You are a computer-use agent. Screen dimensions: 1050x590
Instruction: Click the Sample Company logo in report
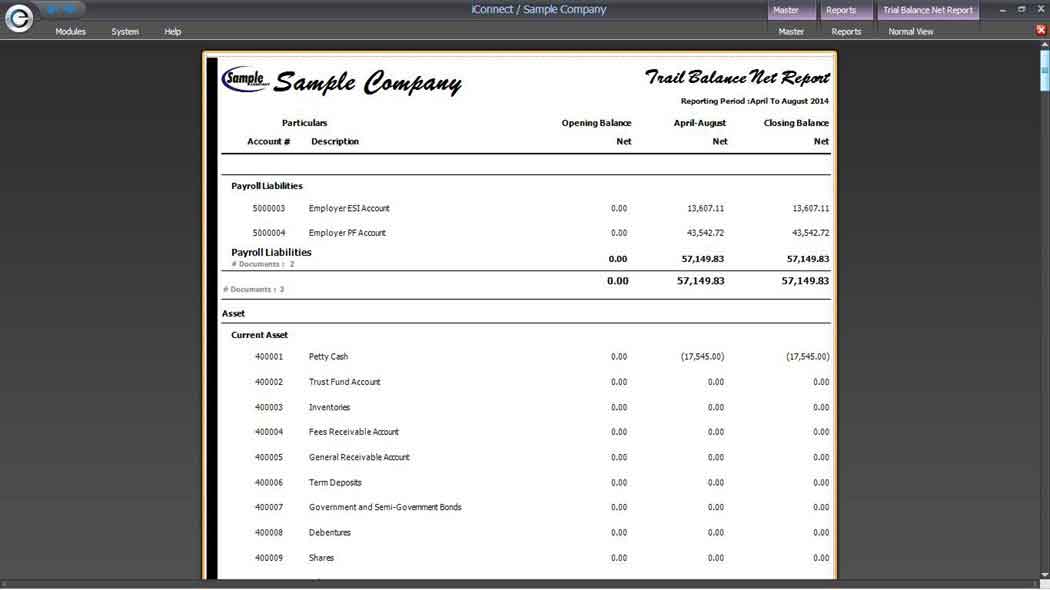tap(245, 78)
